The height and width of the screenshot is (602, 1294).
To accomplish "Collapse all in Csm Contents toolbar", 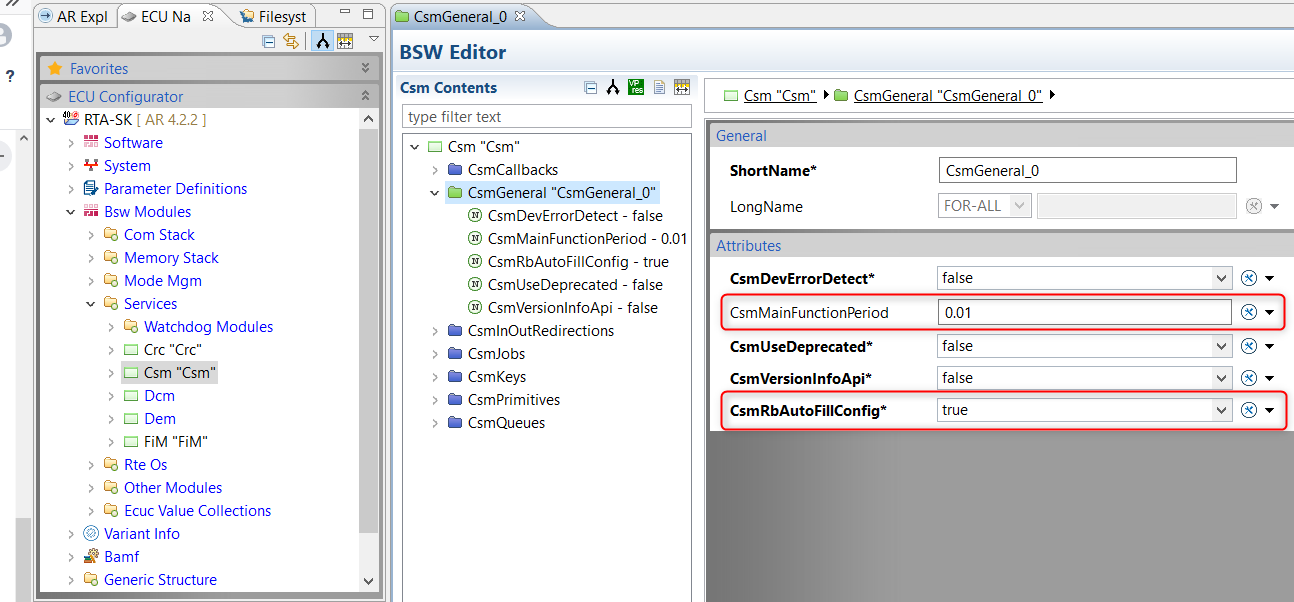I will click(x=590, y=87).
